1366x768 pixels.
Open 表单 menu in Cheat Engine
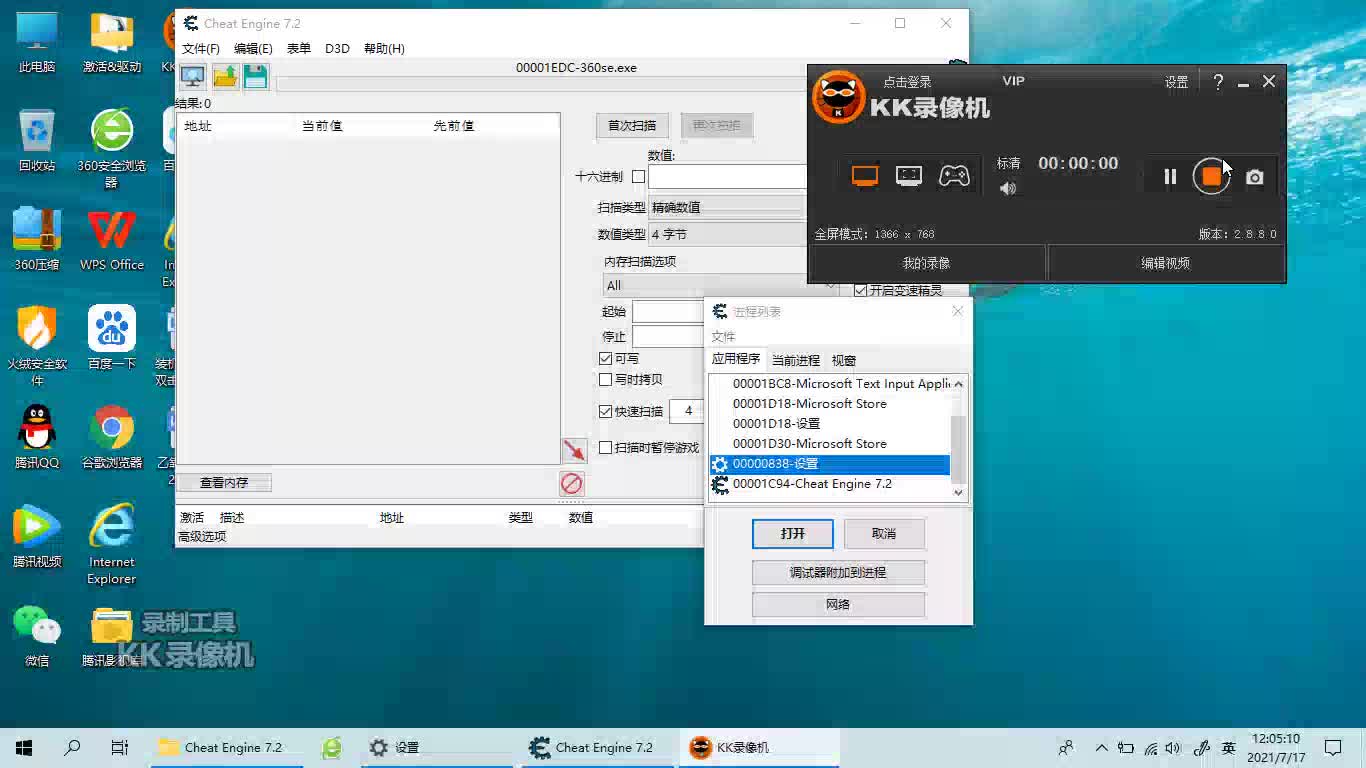299,48
